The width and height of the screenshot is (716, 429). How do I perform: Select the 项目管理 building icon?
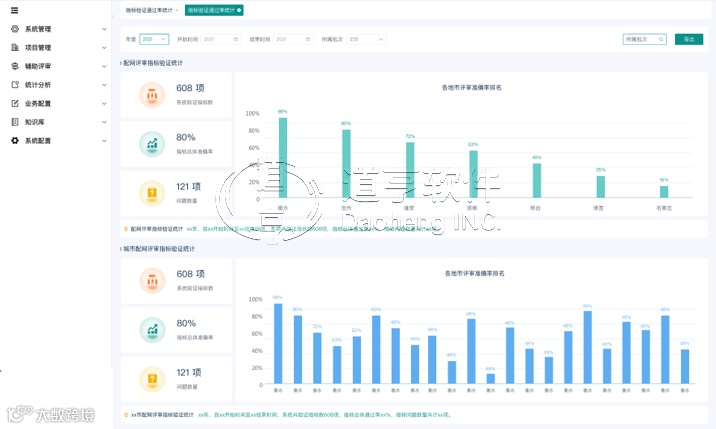pyautogui.click(x=15, y=48)
